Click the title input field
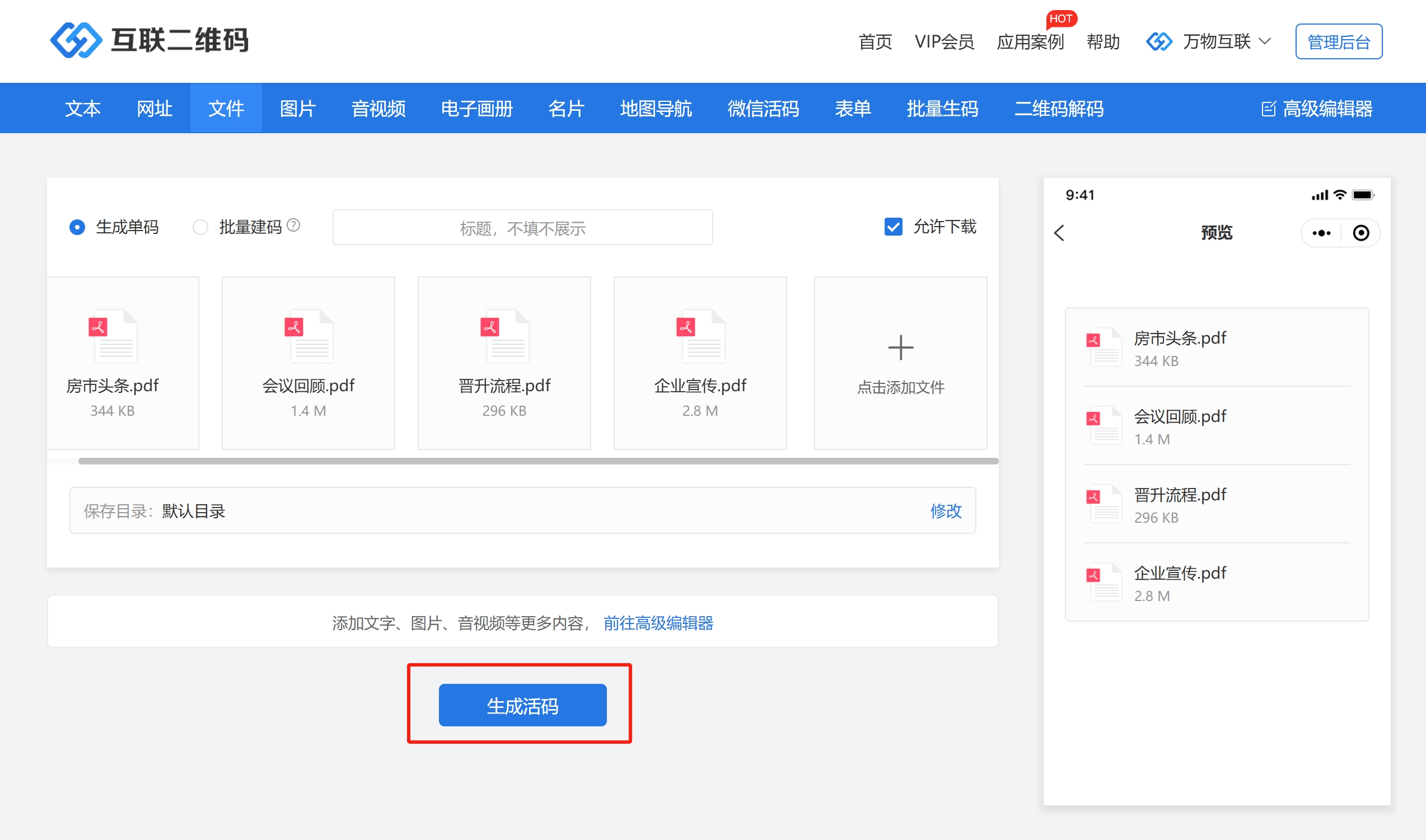 522,228
